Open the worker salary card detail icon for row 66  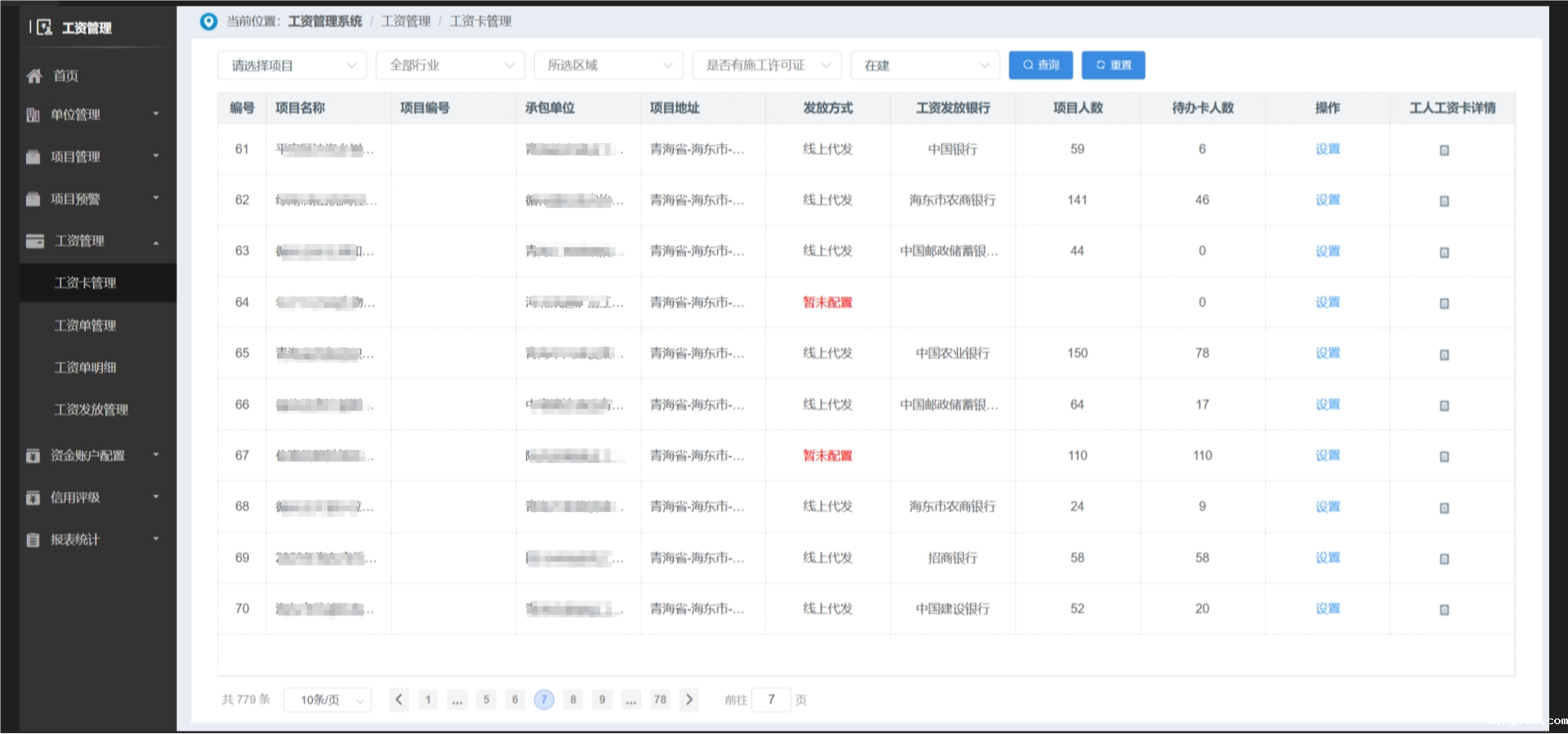click(1444, 406)
